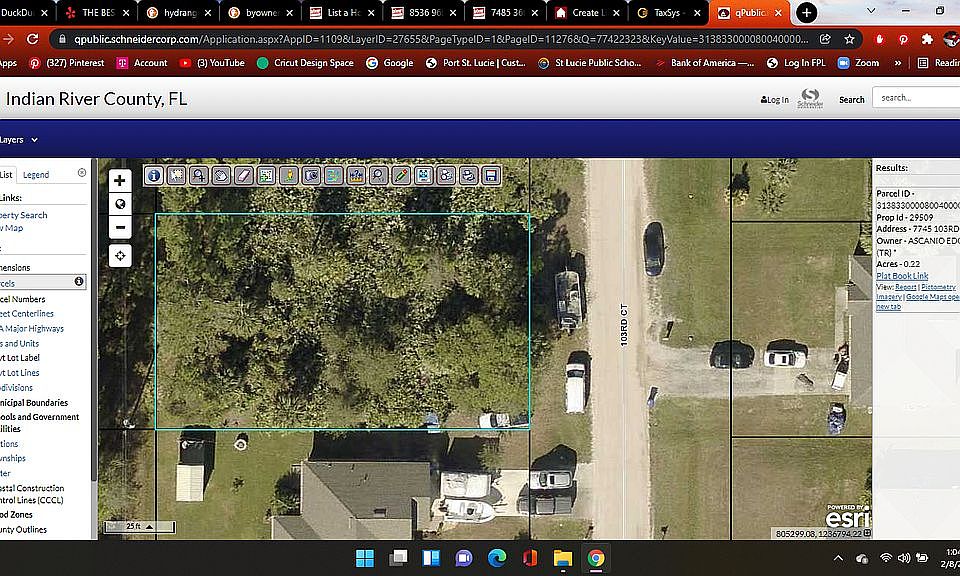Switch to the Layer List tab
960x576 pixels.
click(x=6, y=175)
